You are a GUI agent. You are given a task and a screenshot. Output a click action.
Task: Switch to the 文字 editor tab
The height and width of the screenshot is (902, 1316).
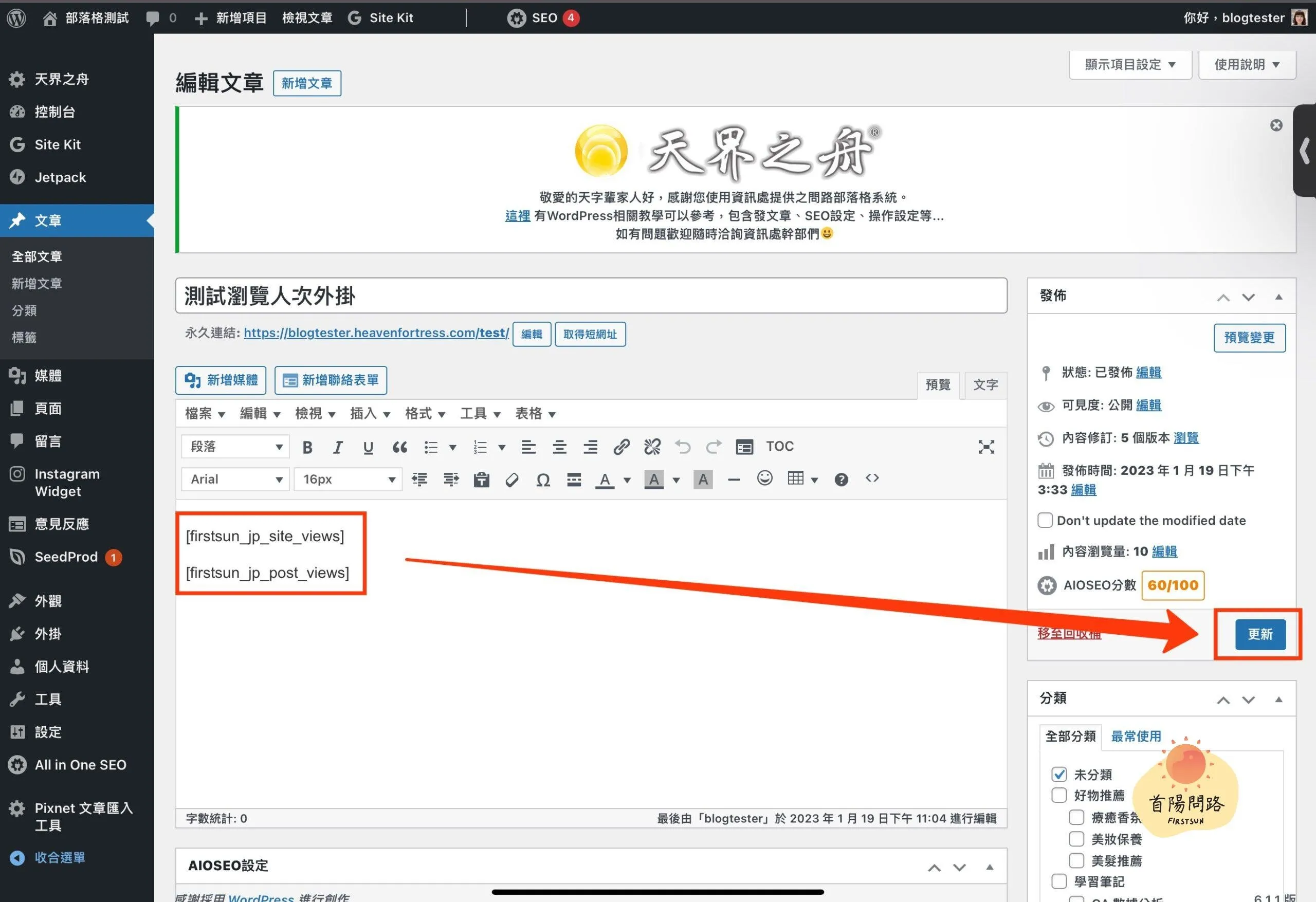coord(985,385)
